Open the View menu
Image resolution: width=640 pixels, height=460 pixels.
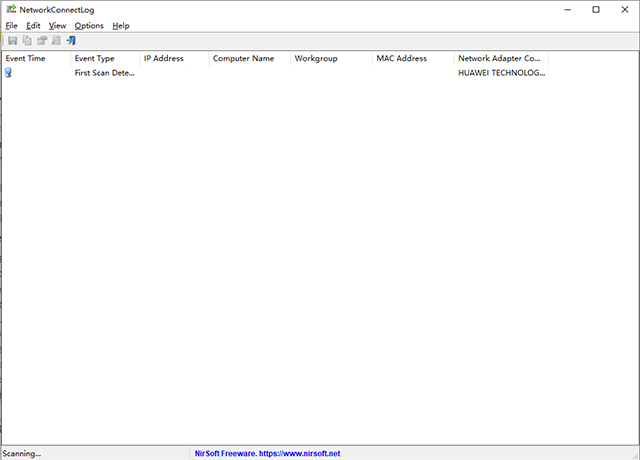(57, 25)
